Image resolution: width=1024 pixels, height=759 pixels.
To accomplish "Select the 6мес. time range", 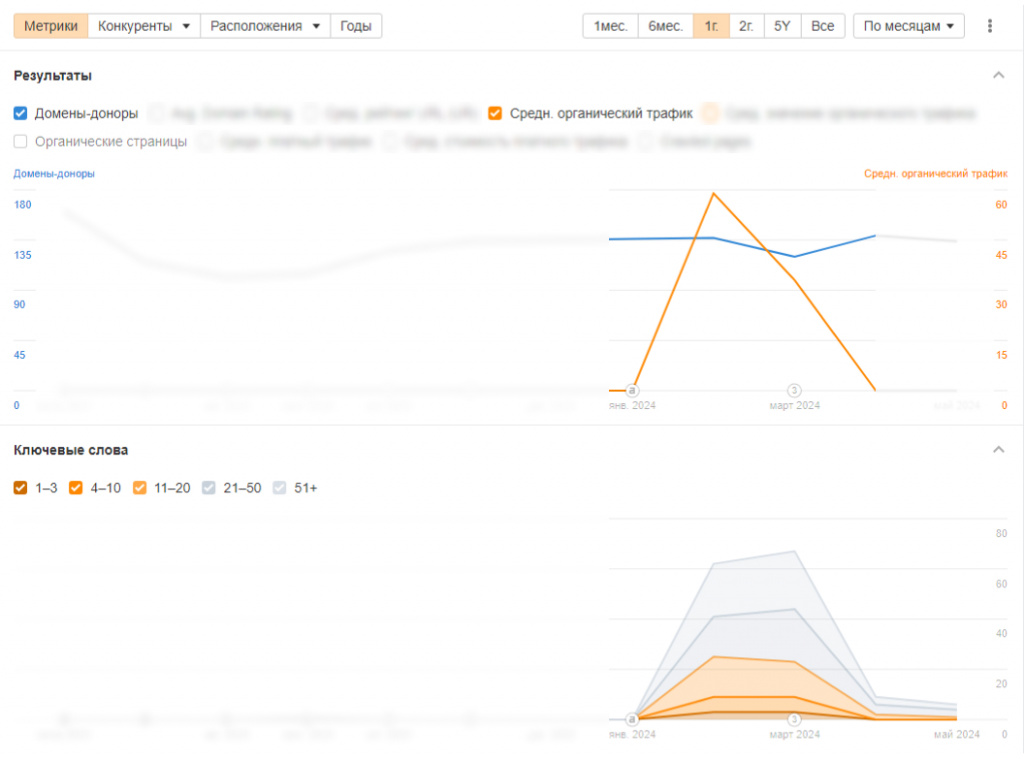I will (x=665, y=26).
